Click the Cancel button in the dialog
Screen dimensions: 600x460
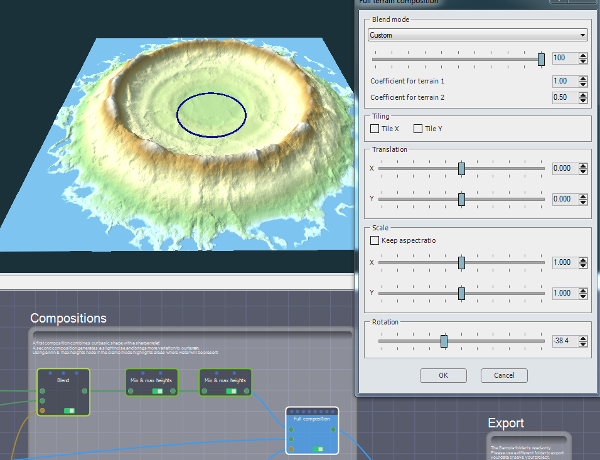tap(504, 375)
